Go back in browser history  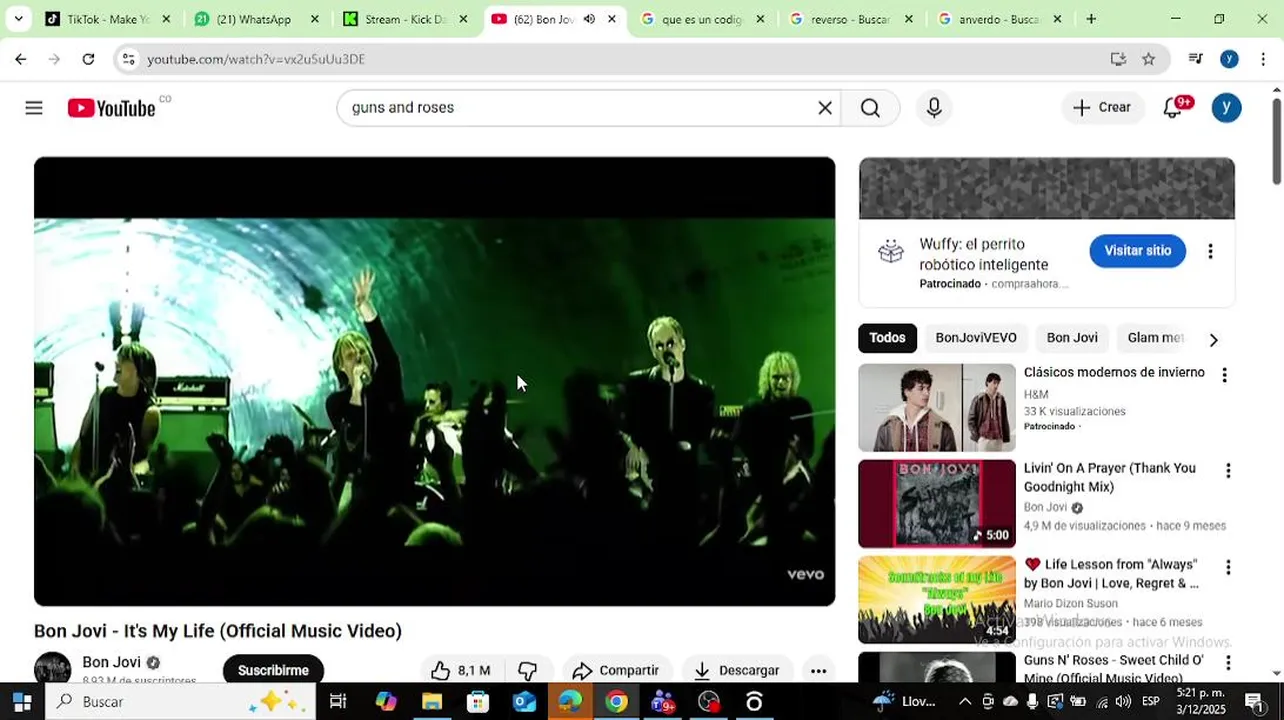[x=20, y=59]
